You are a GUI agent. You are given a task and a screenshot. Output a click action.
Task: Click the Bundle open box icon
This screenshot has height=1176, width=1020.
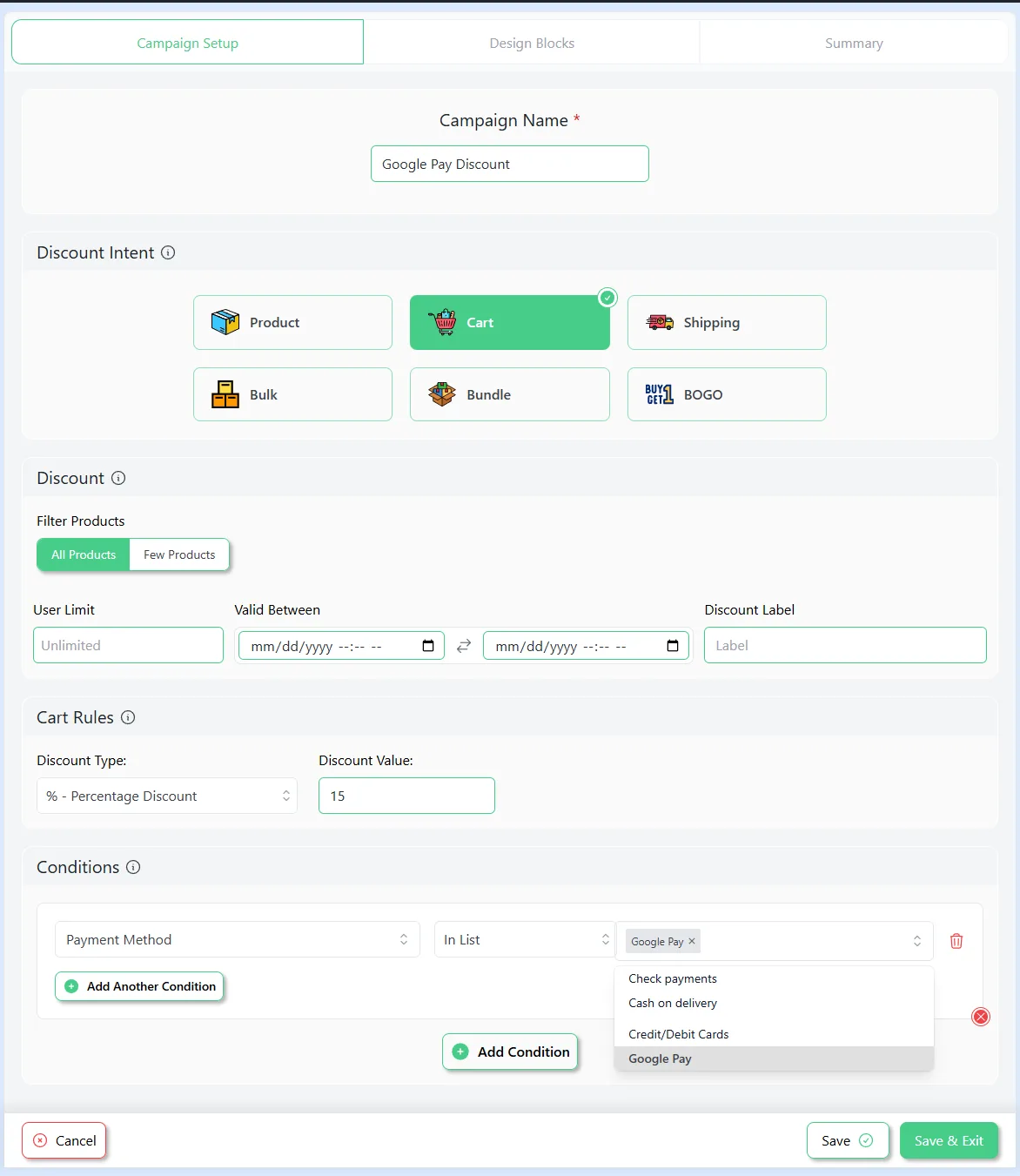pos(442,394)
